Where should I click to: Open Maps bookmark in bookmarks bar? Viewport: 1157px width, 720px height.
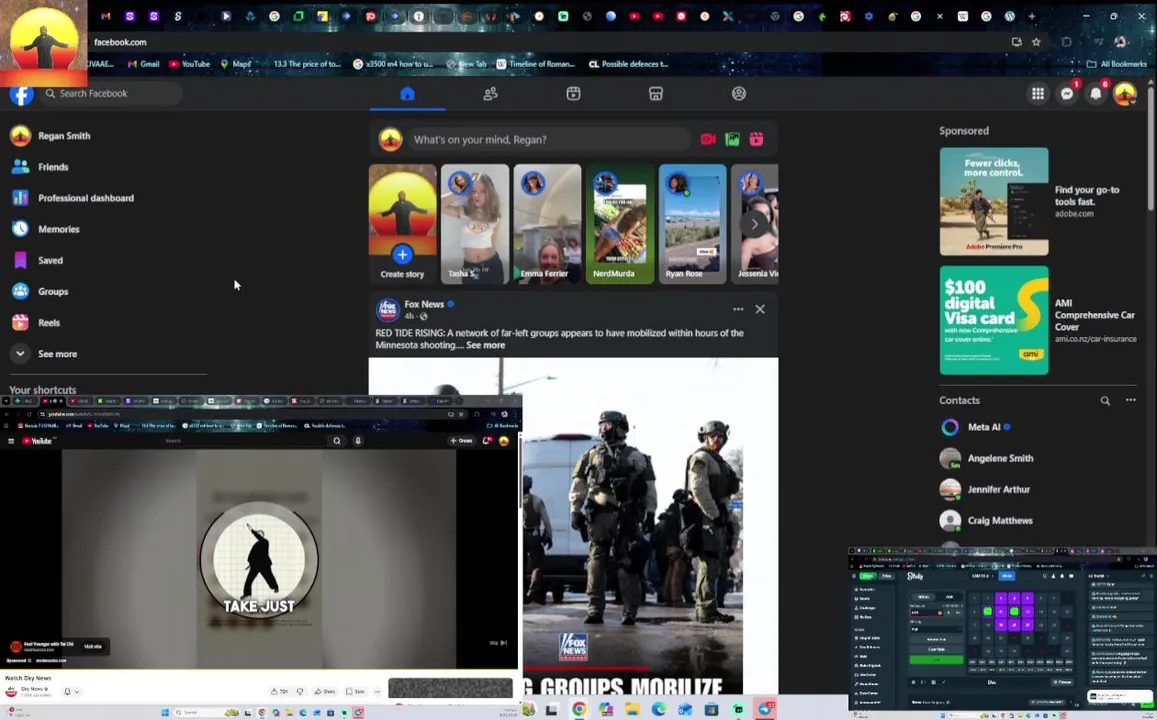click(x=235, y=64)
